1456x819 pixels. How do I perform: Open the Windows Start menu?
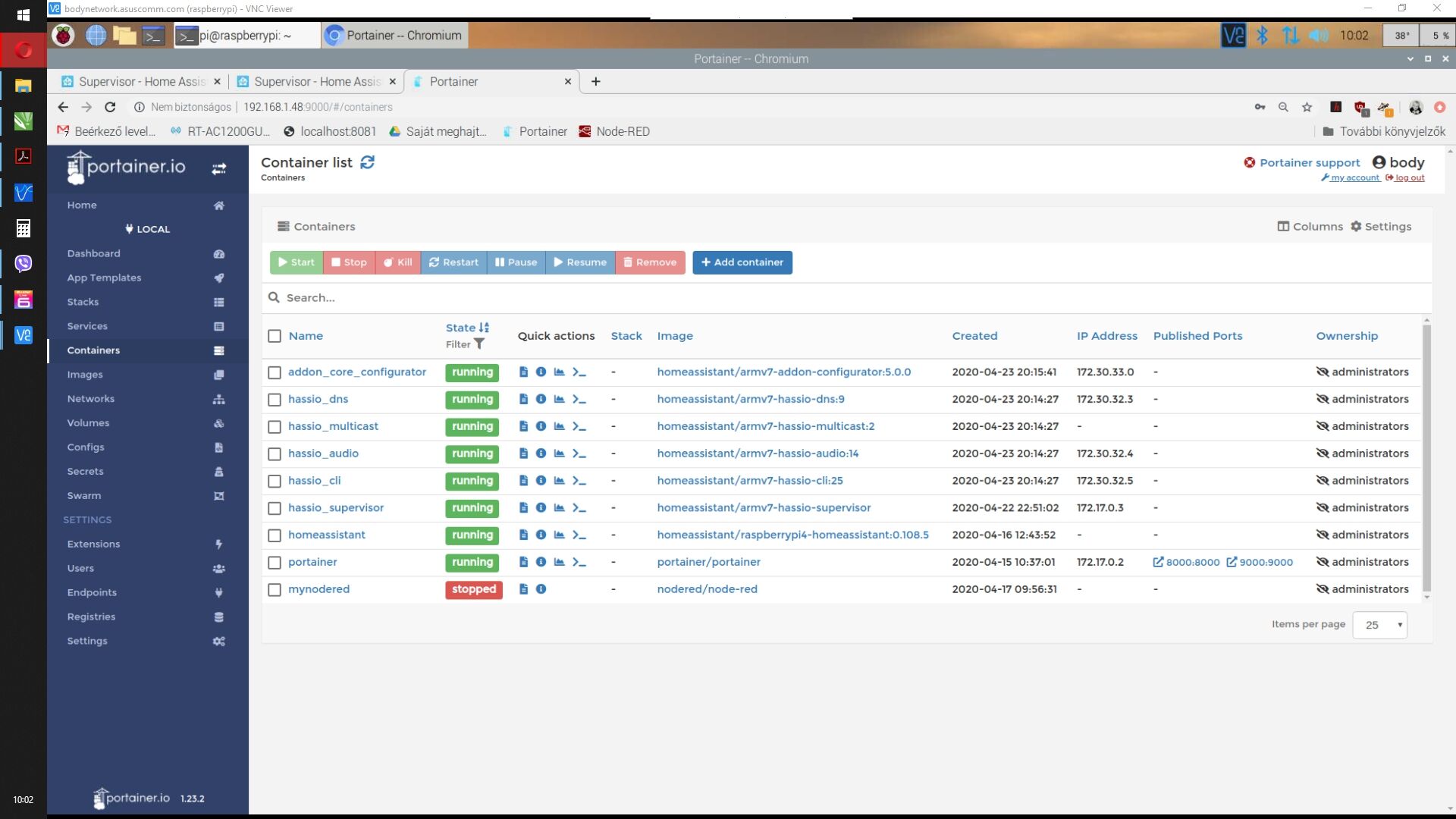click(23, 14)
